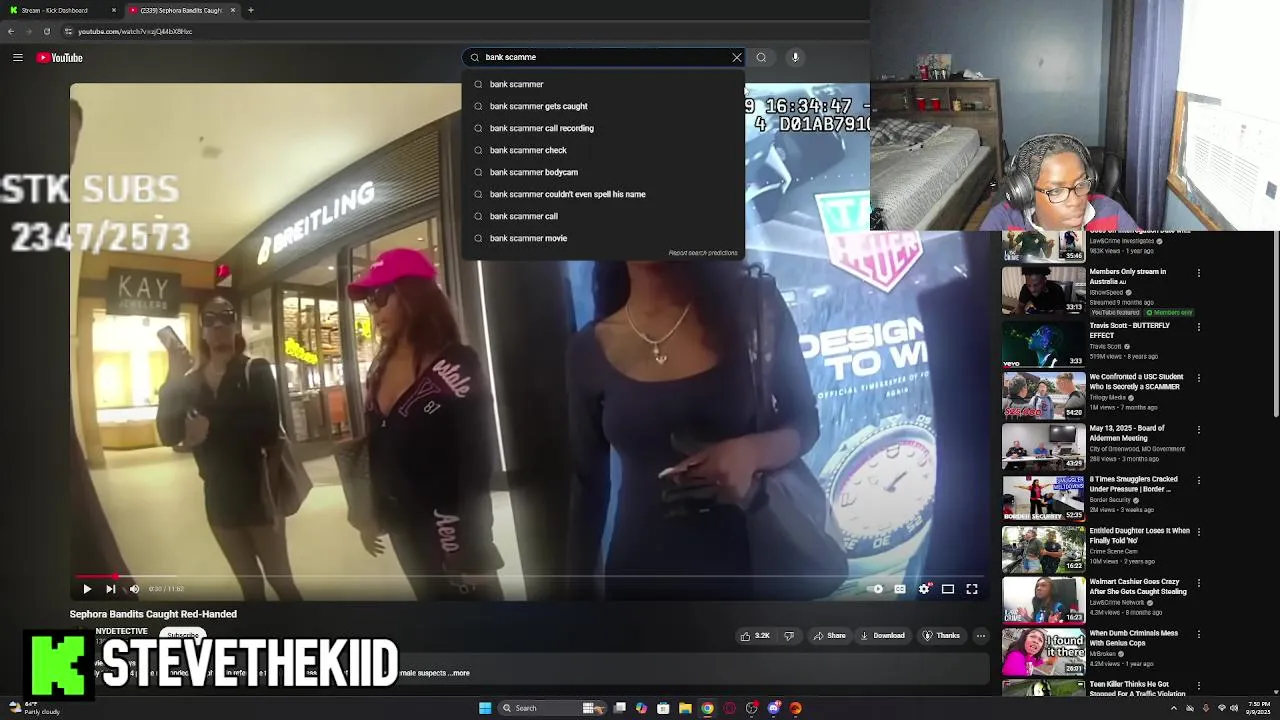Expand the description with '...more'
The image size is (1280, 720).
(459, 673)
